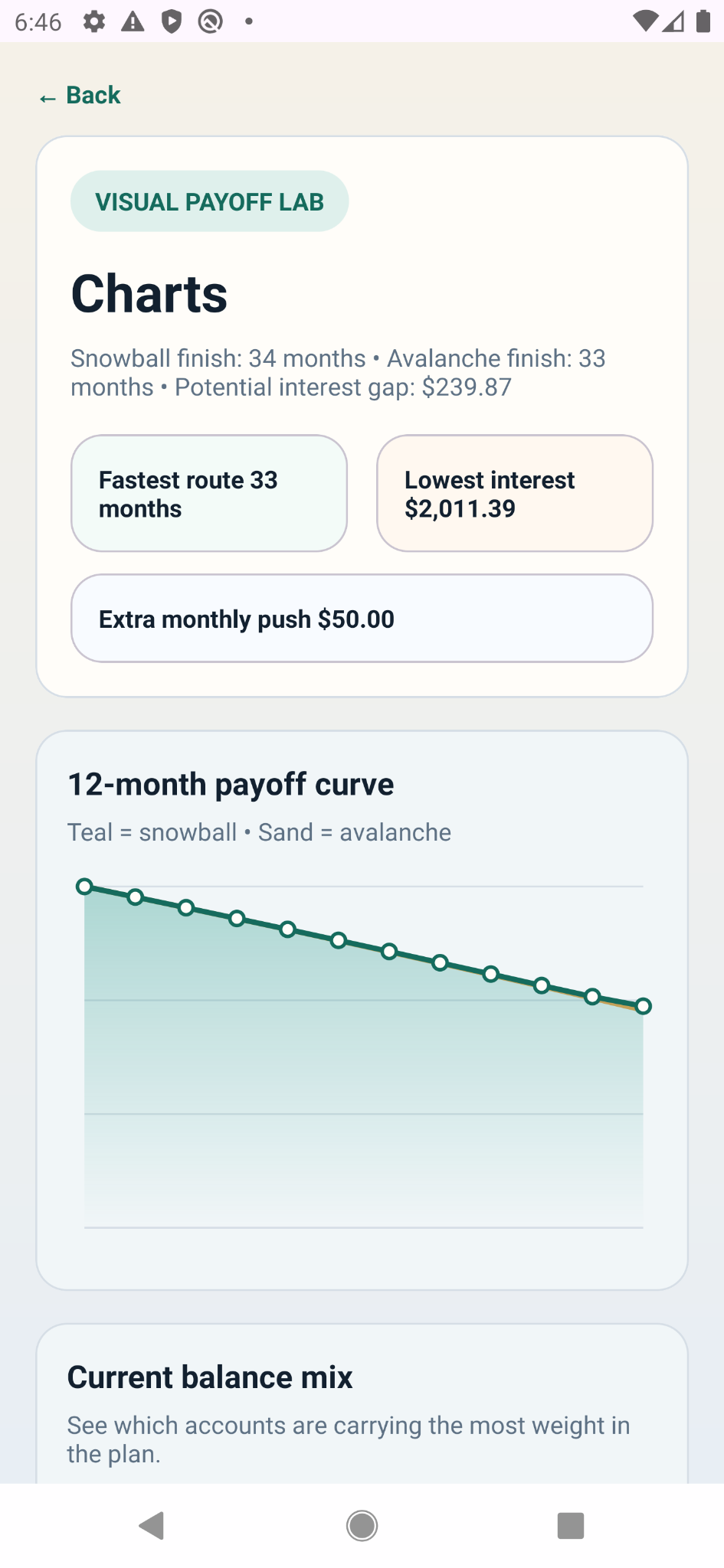Tap the 12-month payoff curve heading
This screenshot has width=724, height=1568.
tap(231, 783)
